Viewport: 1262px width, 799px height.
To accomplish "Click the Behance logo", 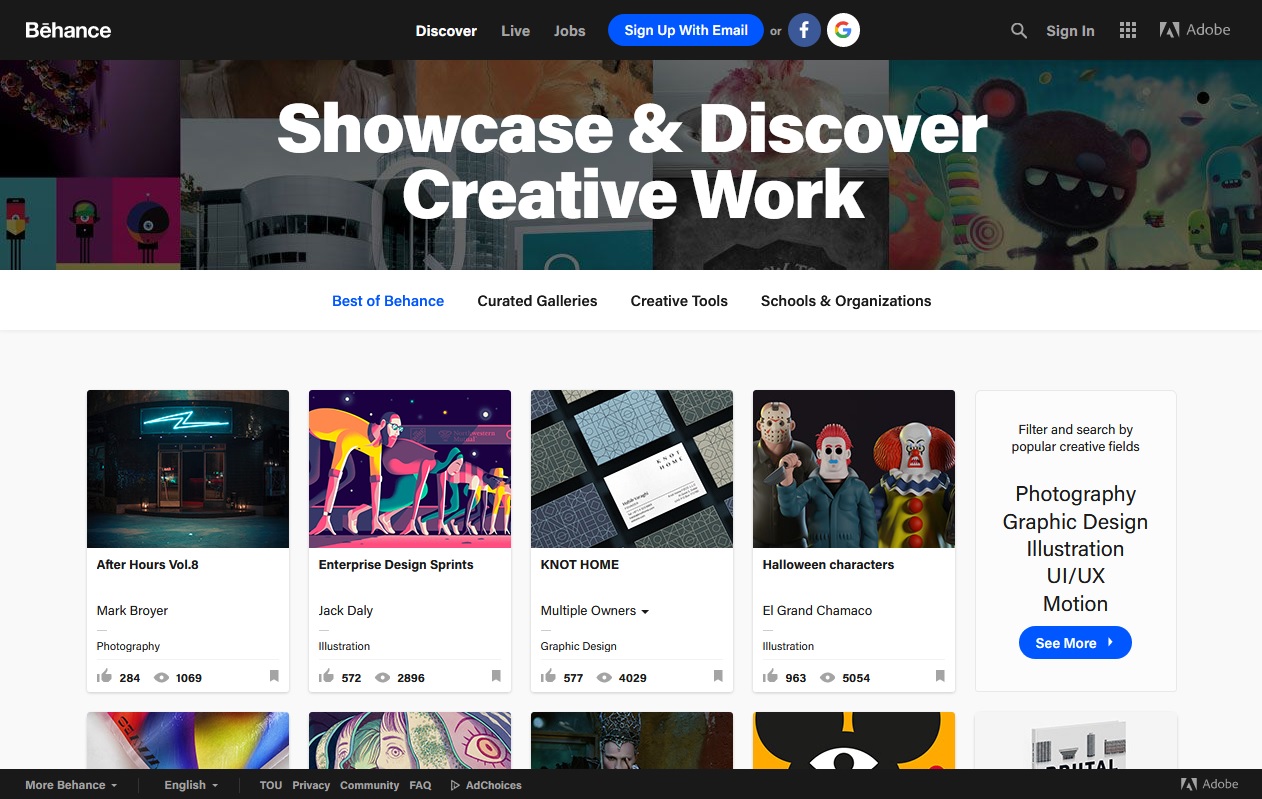I will pyautogui.click(x=68, y=30).
